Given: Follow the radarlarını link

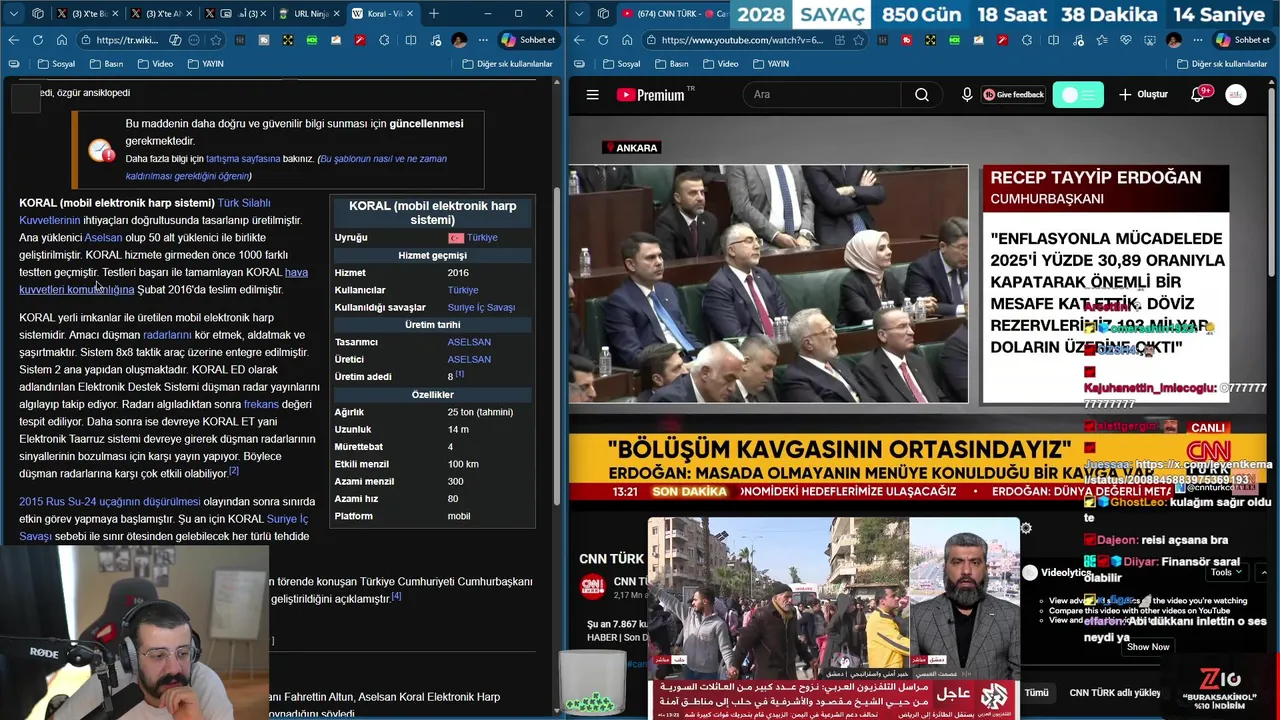Looking at the screenshot, I should 167,335.
